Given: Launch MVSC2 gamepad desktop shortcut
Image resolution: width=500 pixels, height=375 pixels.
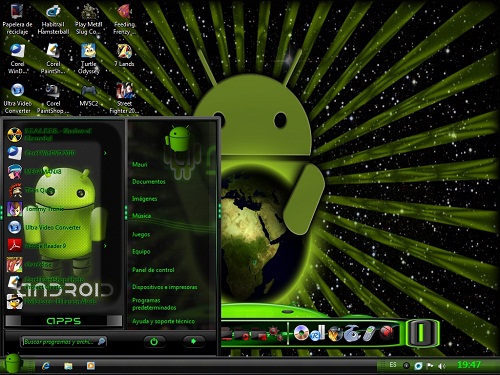Looking at the screenshot, I should pyautogui.click(x=89, y=96).
